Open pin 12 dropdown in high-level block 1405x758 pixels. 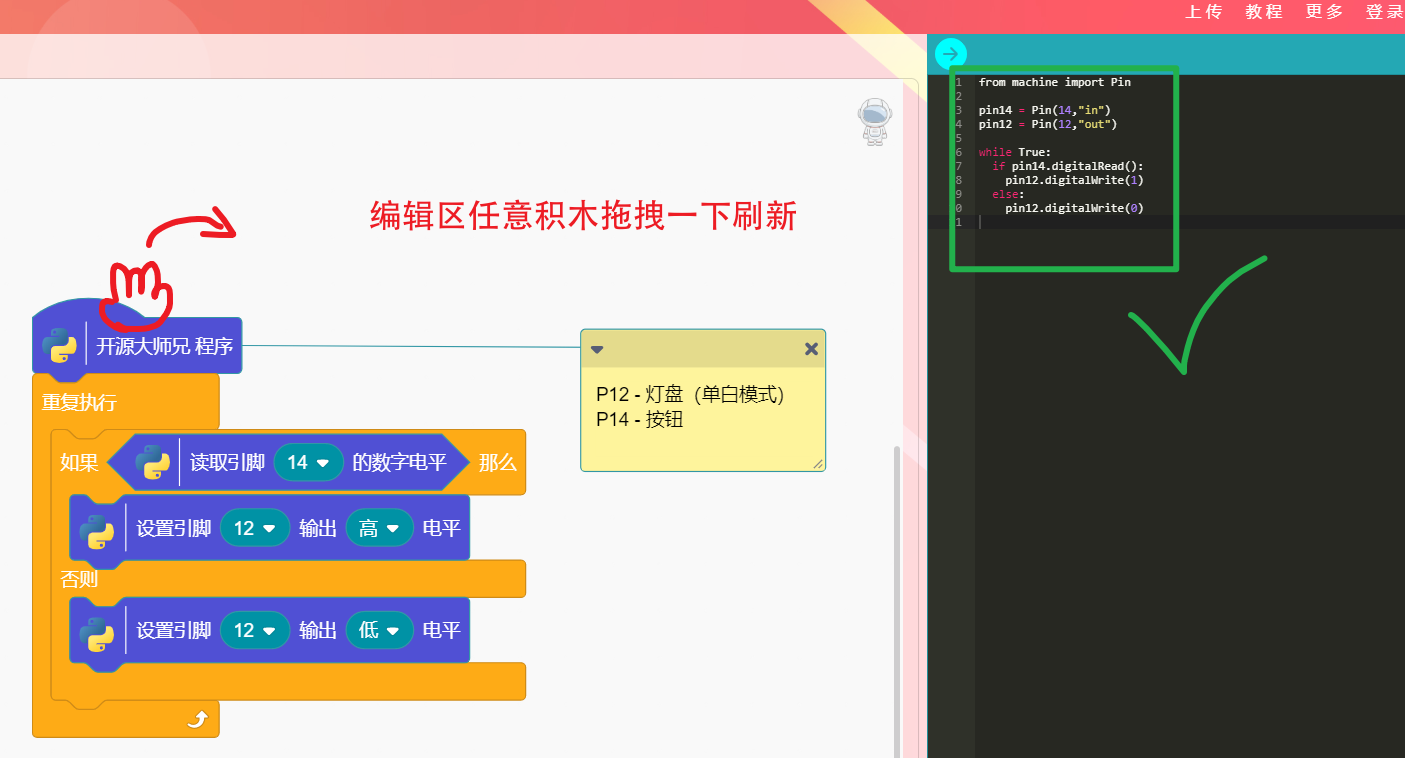[255, 528]
